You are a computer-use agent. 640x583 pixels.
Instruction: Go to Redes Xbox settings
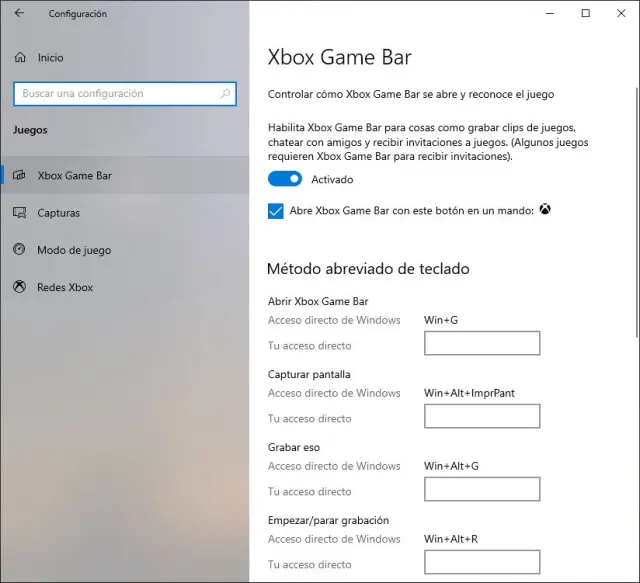tap(65, 287)
